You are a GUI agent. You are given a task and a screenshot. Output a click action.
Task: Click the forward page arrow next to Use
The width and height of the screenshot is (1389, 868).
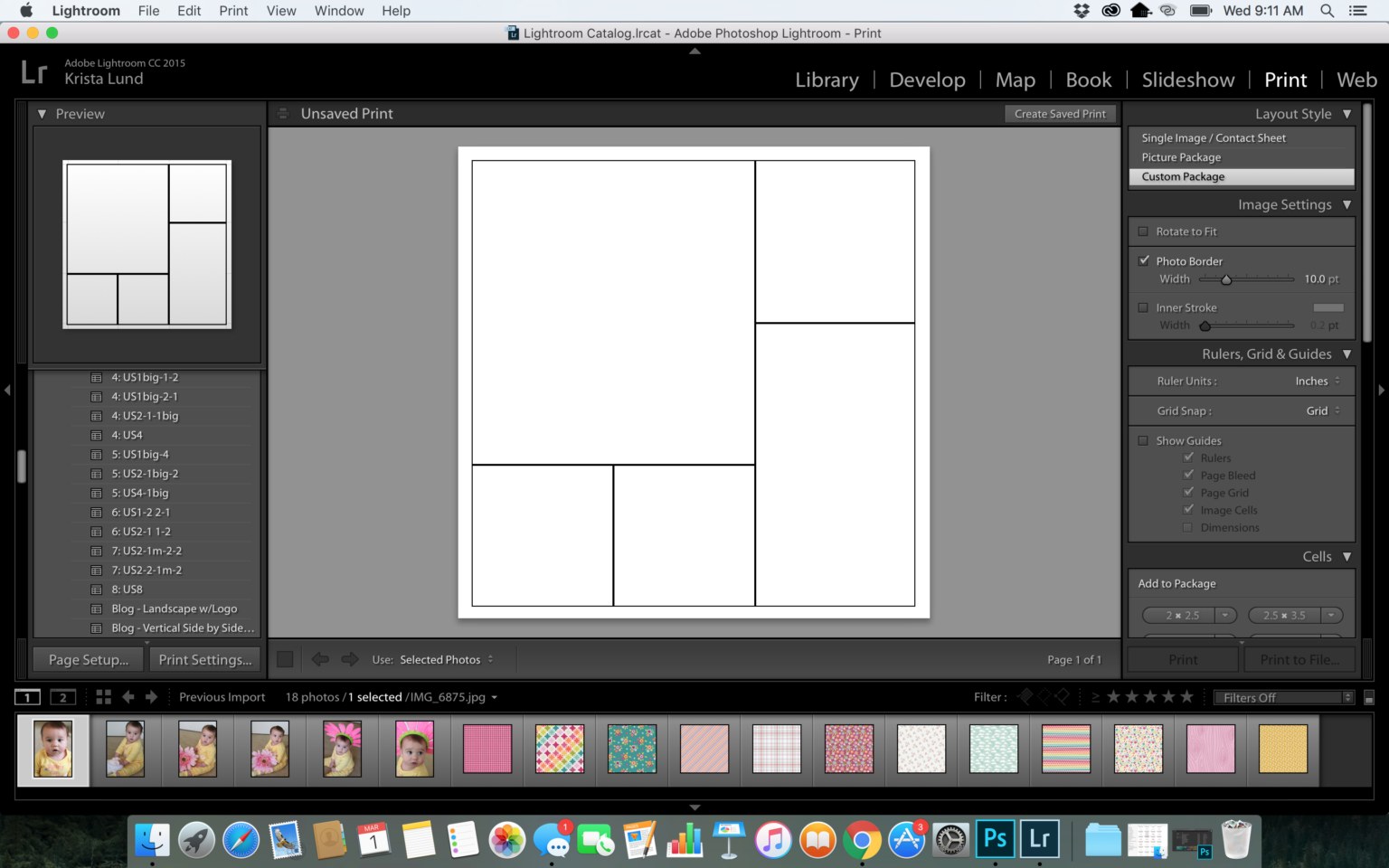click(350, 659)
